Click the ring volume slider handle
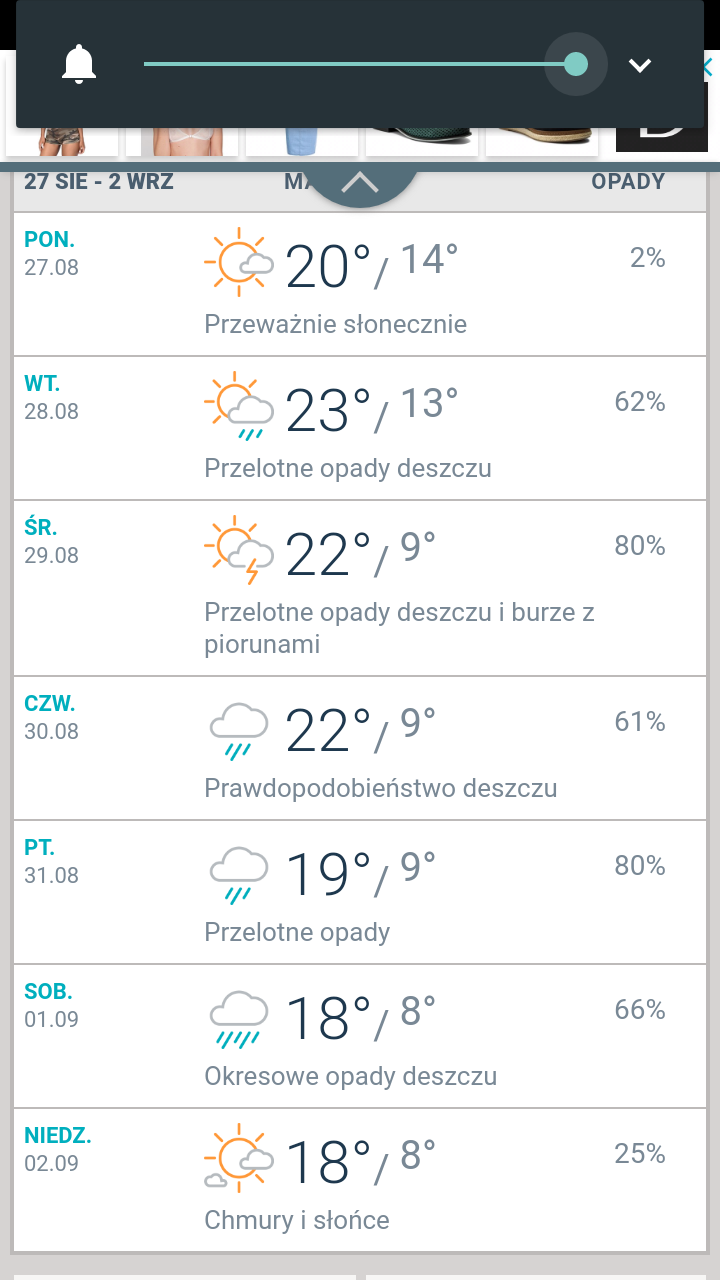Image resolution: width=720 pixels, height=1280 pixels. tap(575, 65)
